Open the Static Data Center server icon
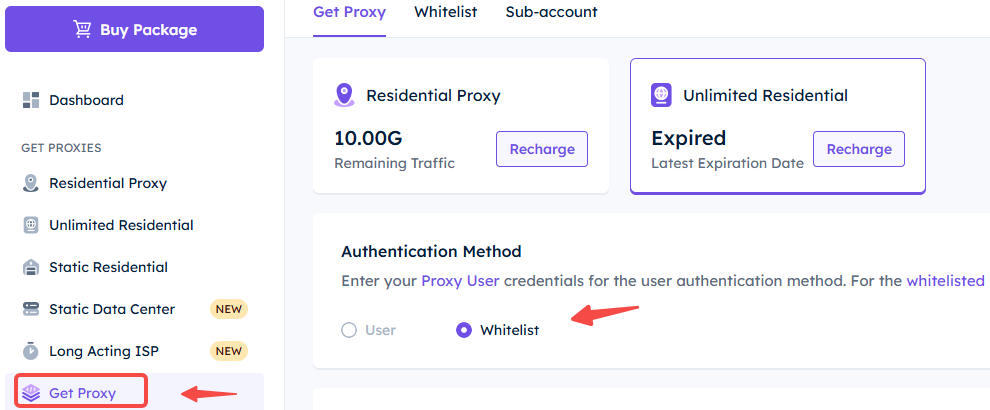Image resolution: width=990 pixels, height=410 pixels. [x=31, y=309]
